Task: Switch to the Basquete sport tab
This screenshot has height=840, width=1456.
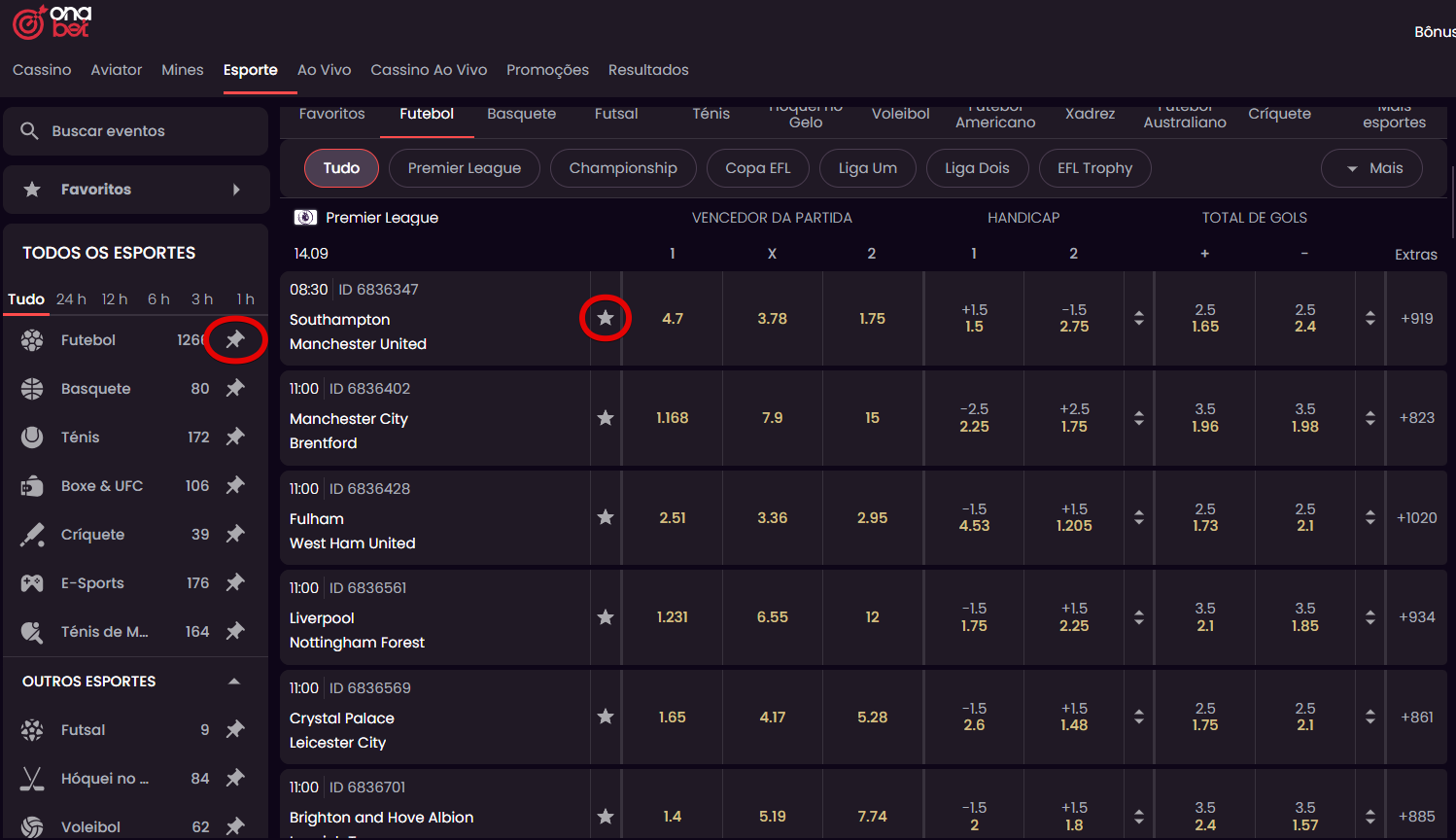Action: [x=521, y=114]
